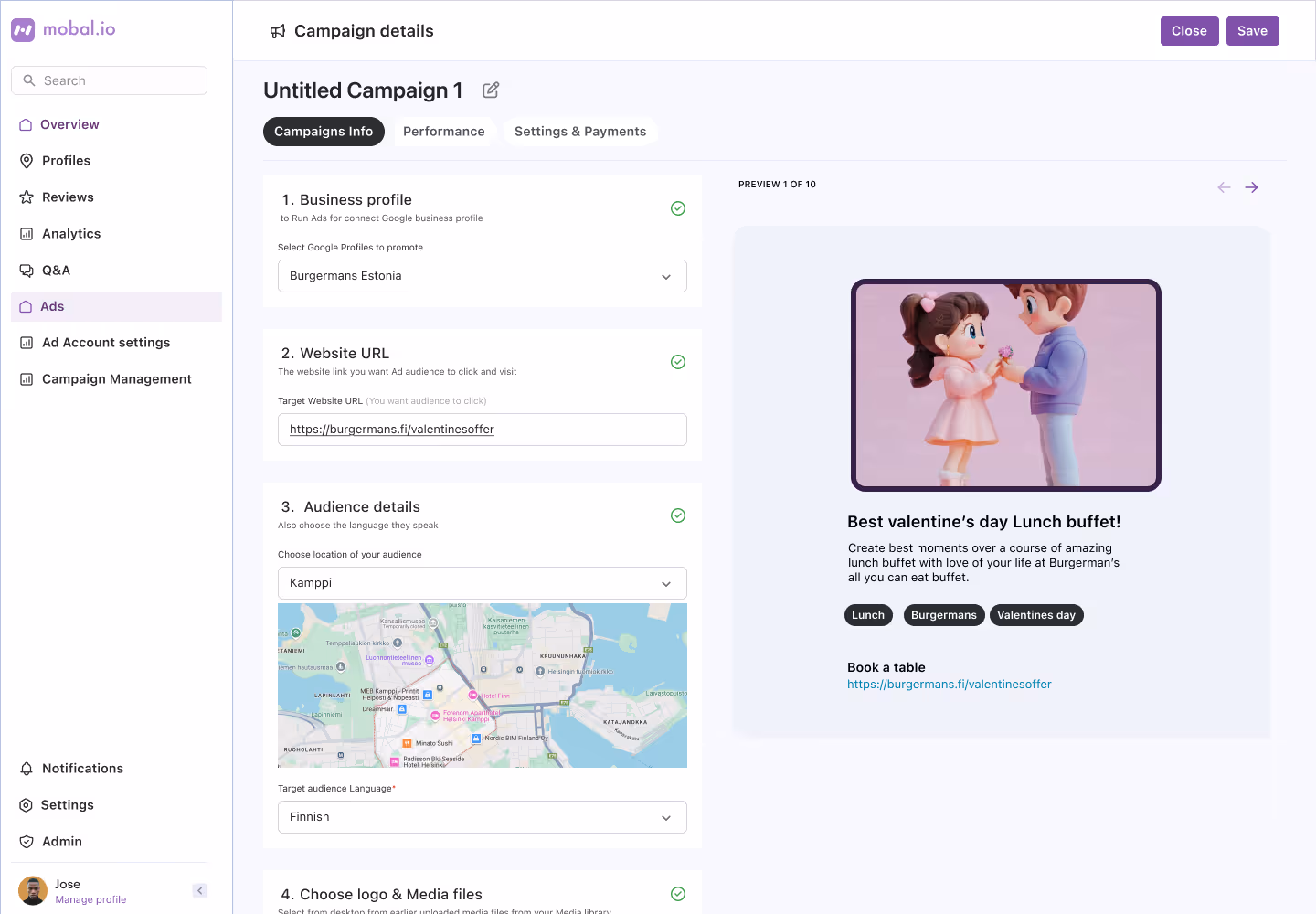Click the Untitled Campaign 1 title
1316x914 pixels.
coord(363,90)
